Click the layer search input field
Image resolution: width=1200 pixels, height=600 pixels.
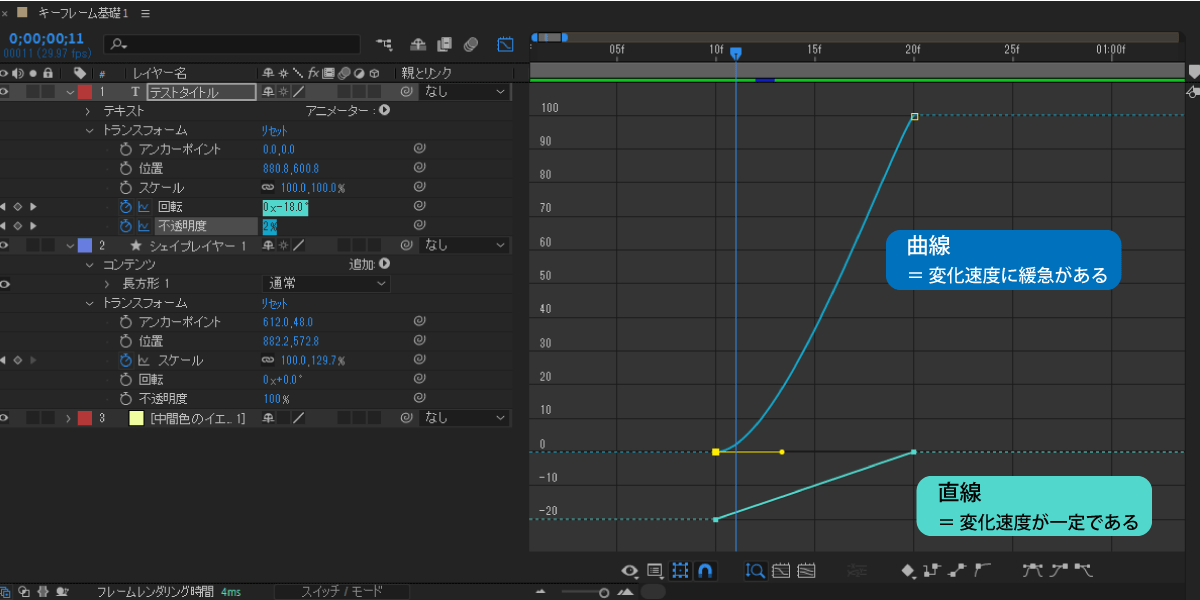point(232,44)
